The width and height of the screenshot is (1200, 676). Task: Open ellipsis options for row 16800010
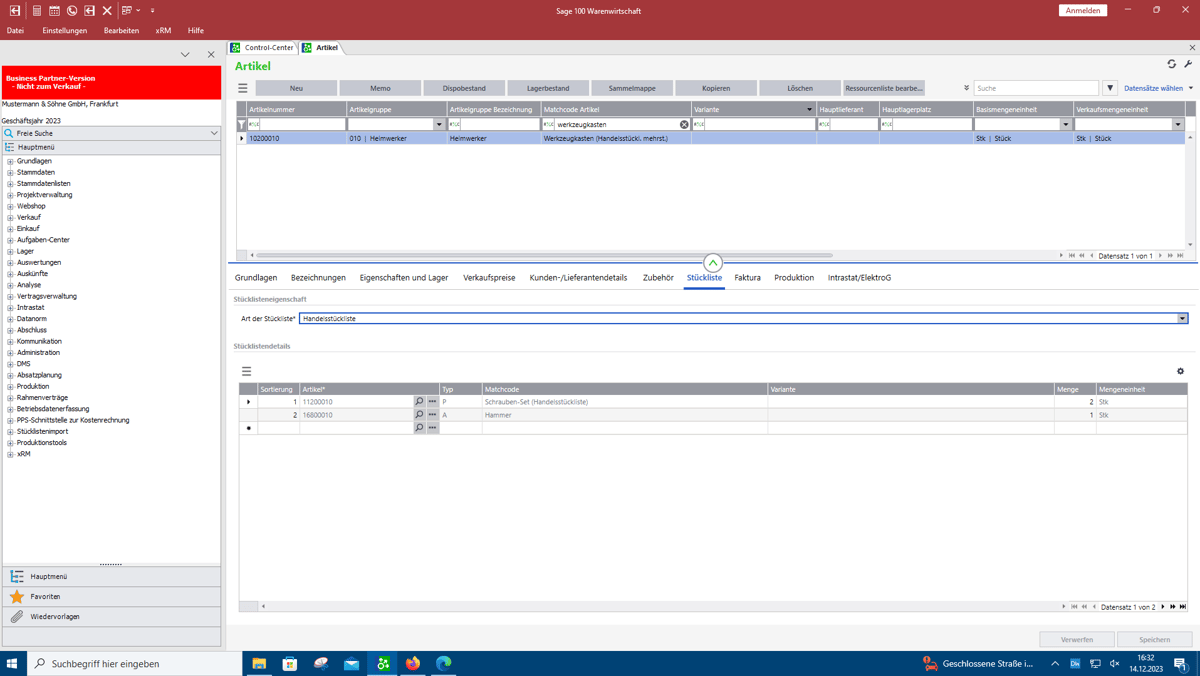click(x=433, y=415)
